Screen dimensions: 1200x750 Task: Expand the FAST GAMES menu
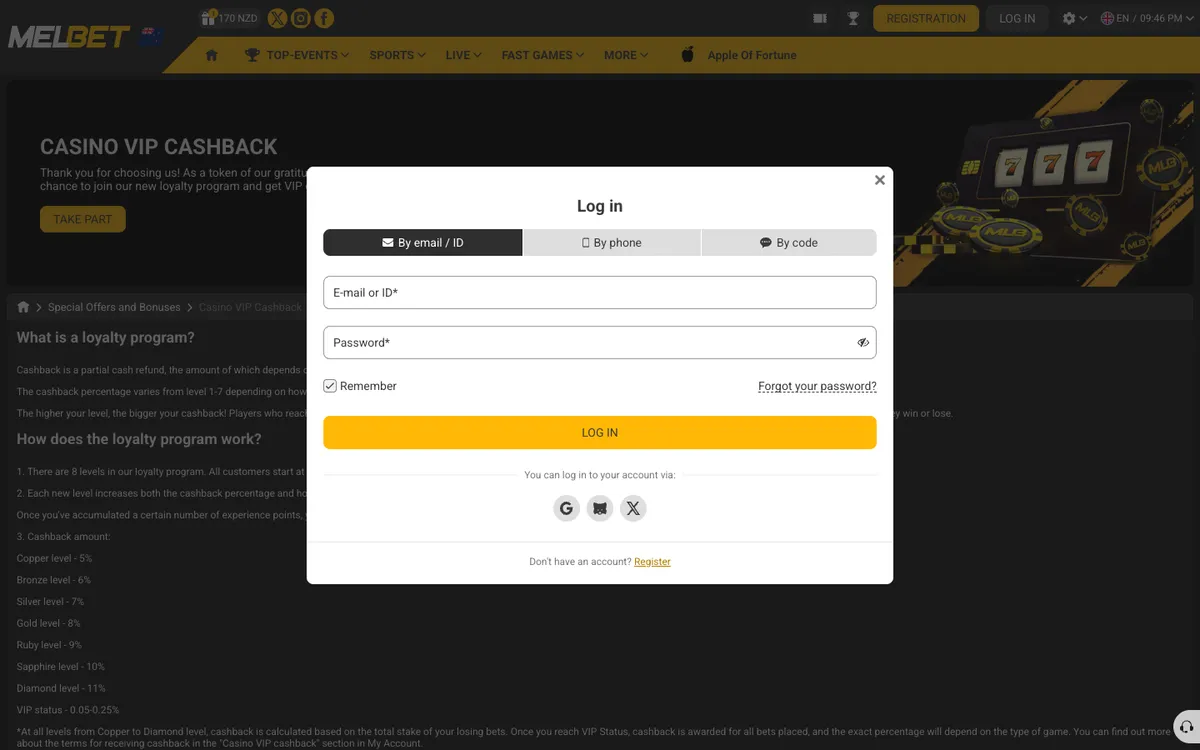pos(543,55)
